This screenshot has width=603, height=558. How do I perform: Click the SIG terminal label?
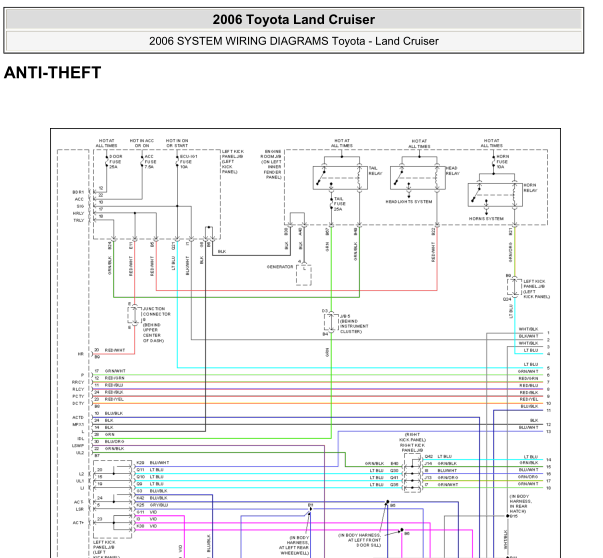click(80, 206)
